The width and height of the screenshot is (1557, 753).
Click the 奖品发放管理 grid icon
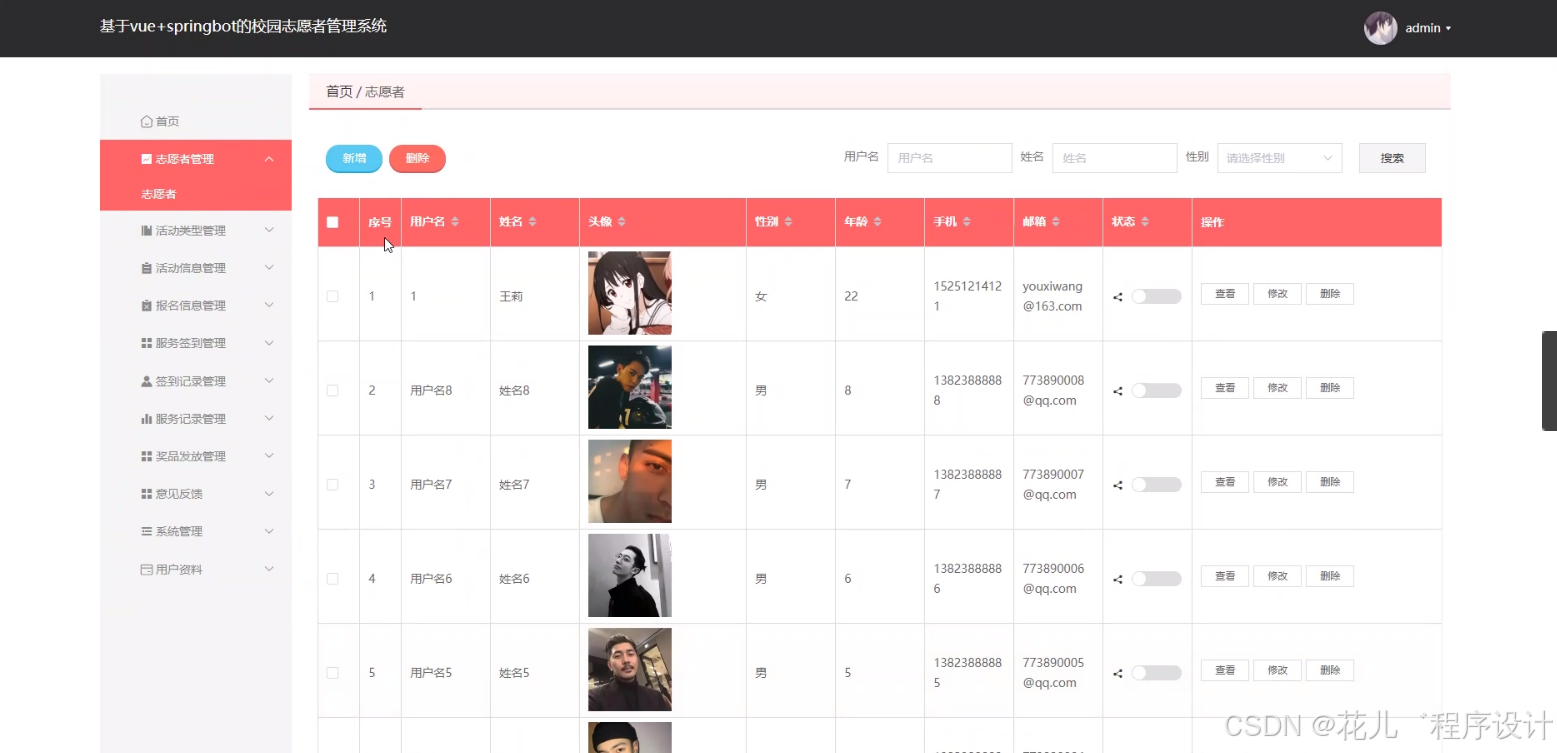point(147,456)
